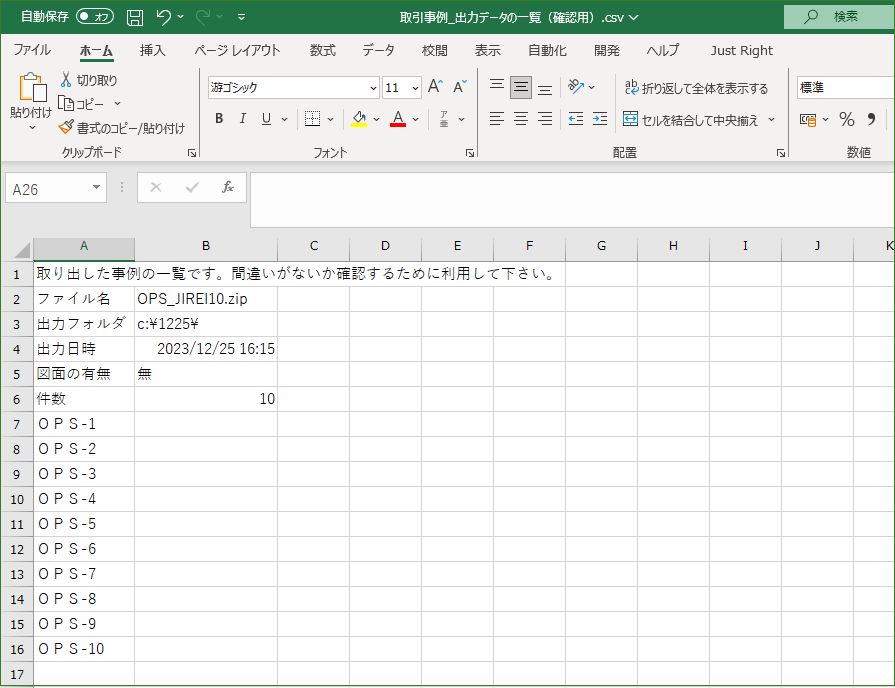Open the 挿入 (Insert) tab
The width and height of the screenshot is (895, 688).
click(x=153, y=50)
